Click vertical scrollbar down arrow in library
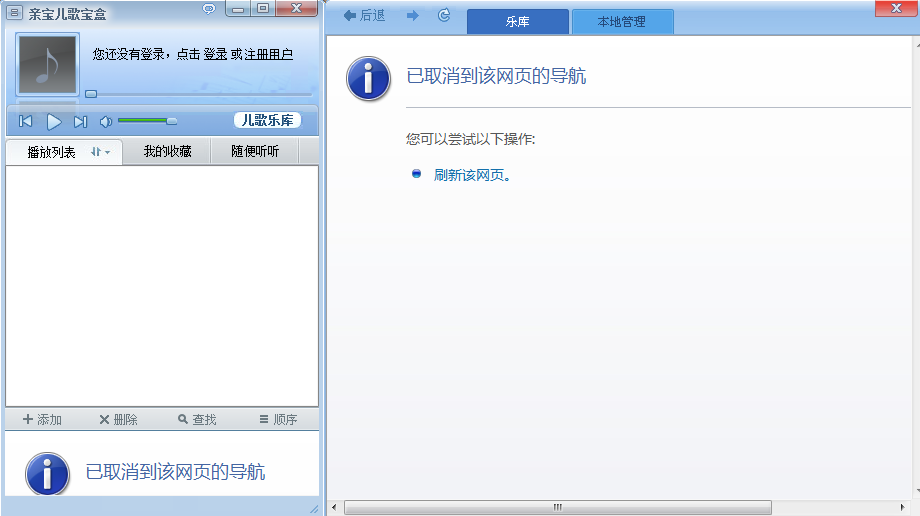The height and width of the screenshot is (516, 920). 917,491
